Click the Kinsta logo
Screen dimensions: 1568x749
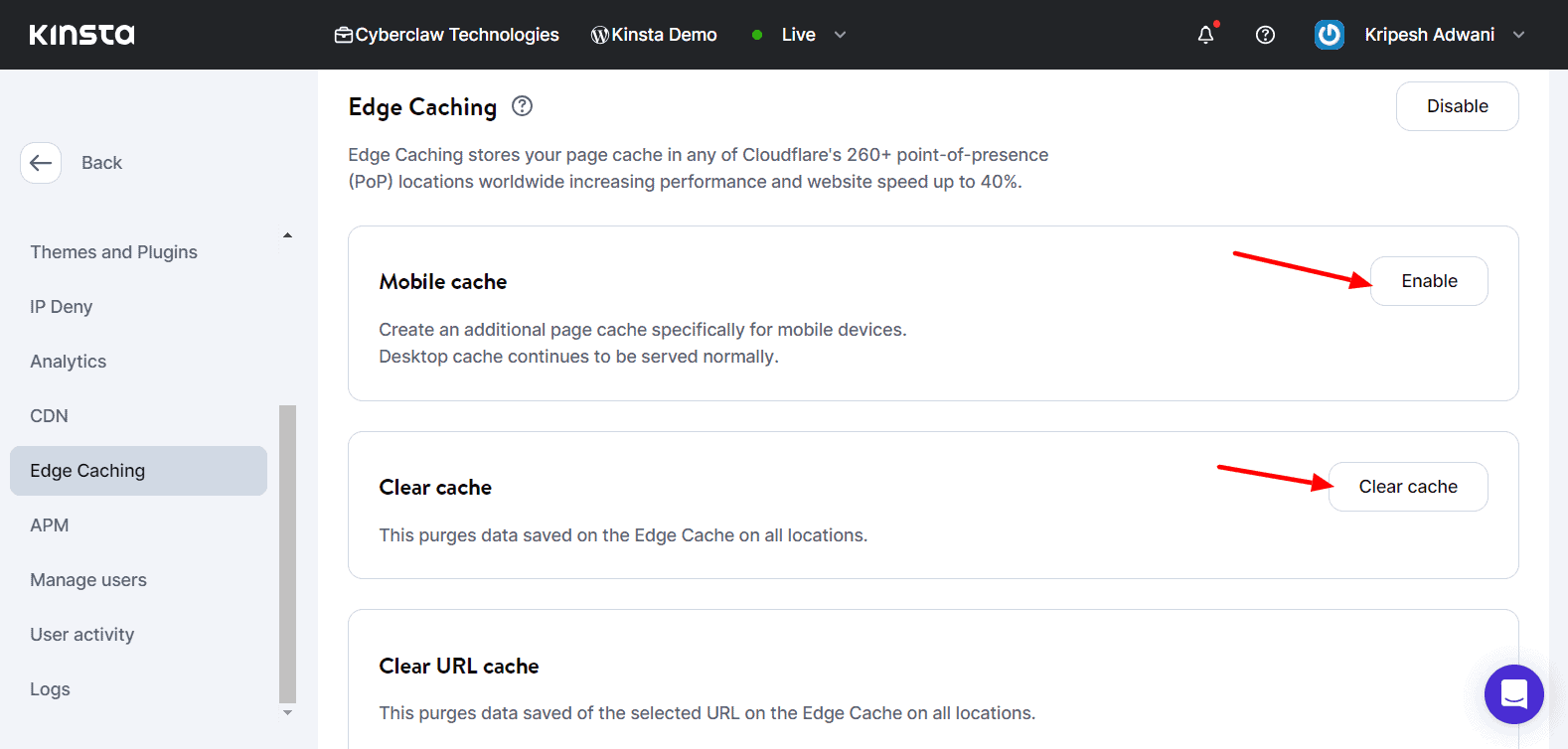pyautogui.click(x=81, y=35)
